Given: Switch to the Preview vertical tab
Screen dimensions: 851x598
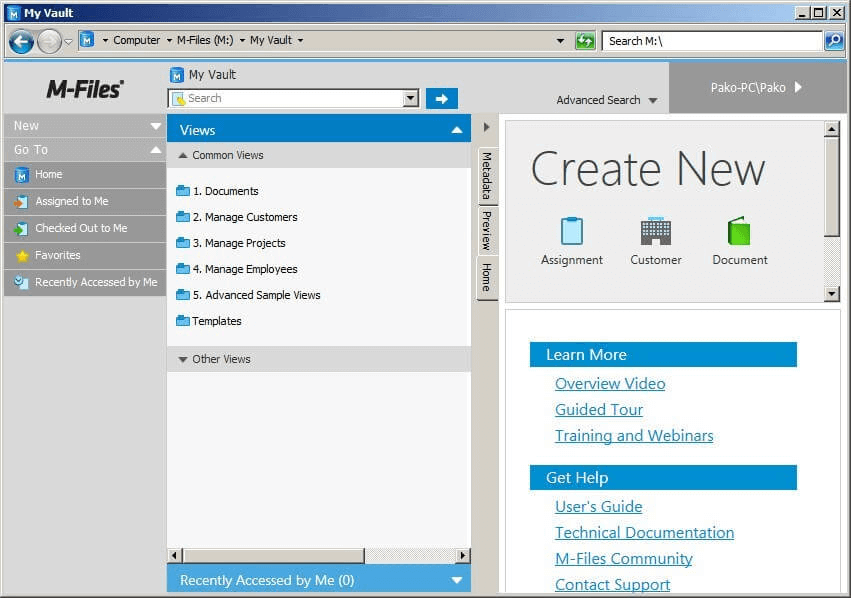Looking at the screenshot, I should coord(487,230).
